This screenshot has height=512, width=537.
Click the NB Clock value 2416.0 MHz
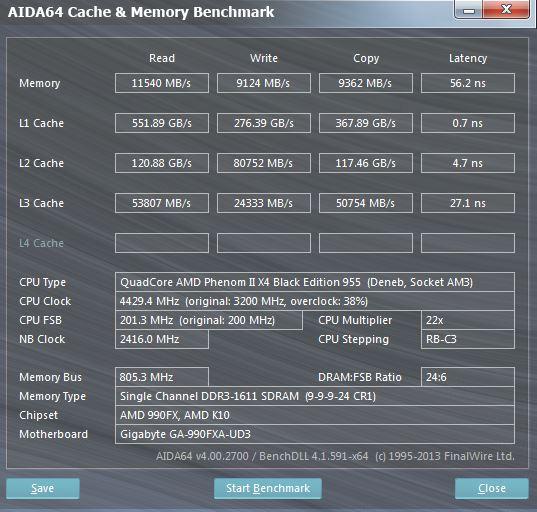tap(162, 339)
